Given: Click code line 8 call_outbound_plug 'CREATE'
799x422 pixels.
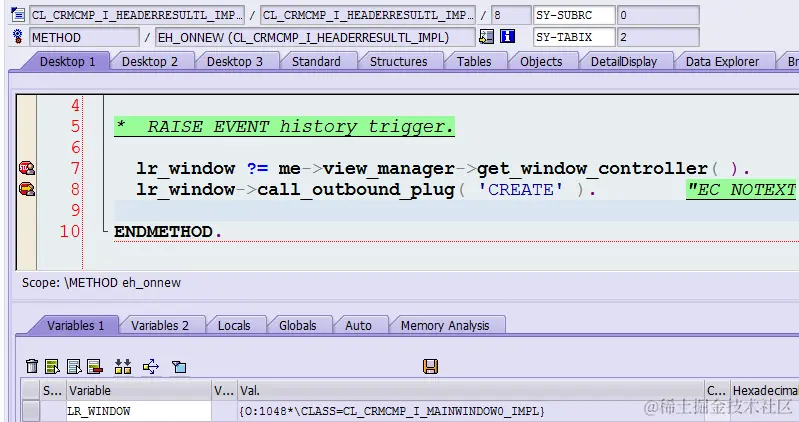Looking at the screenshot, I should tap(365, 190).
